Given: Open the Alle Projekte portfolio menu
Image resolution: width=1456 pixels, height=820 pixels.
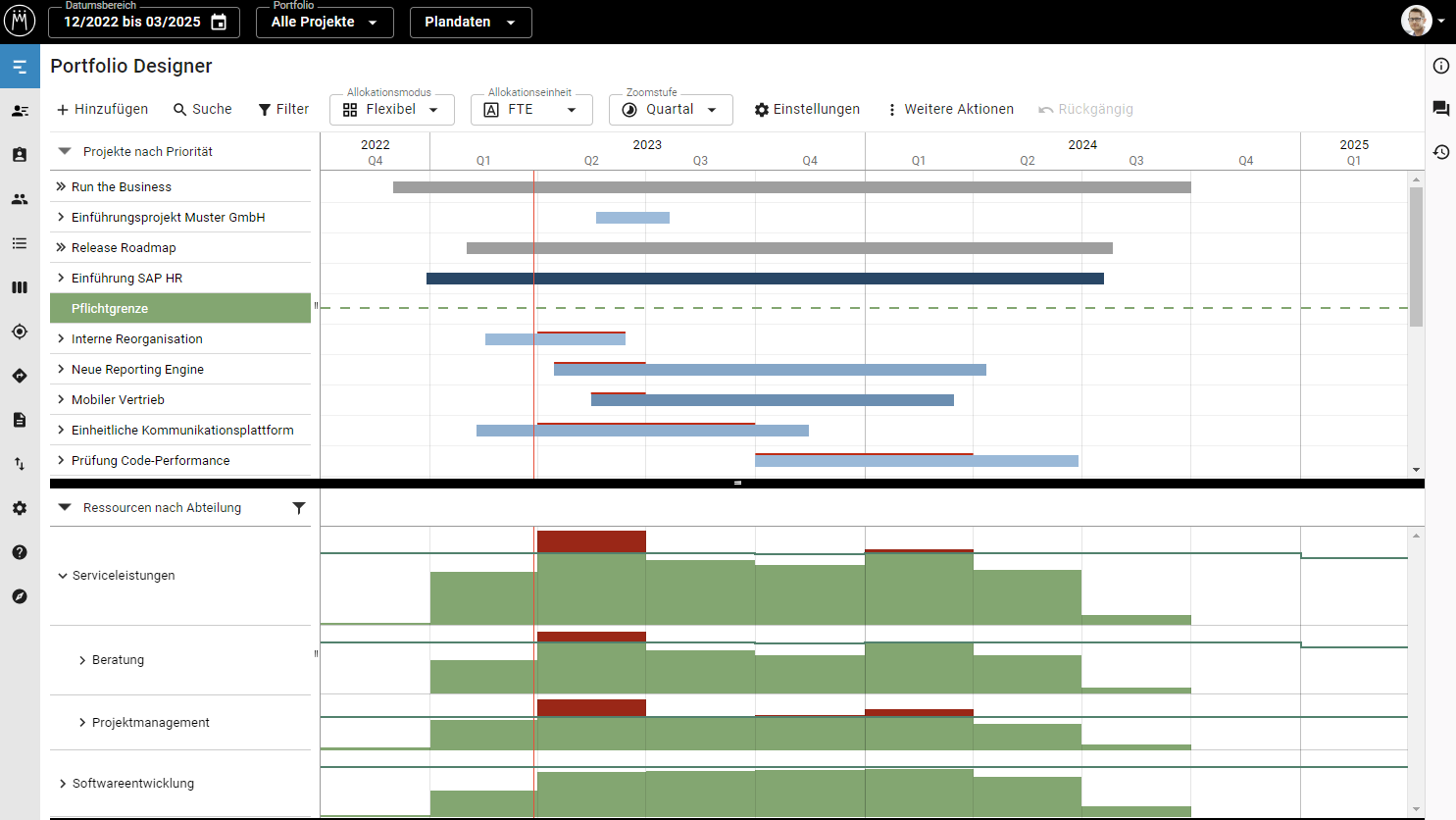Looking at the screenshot, I should 324,22.
